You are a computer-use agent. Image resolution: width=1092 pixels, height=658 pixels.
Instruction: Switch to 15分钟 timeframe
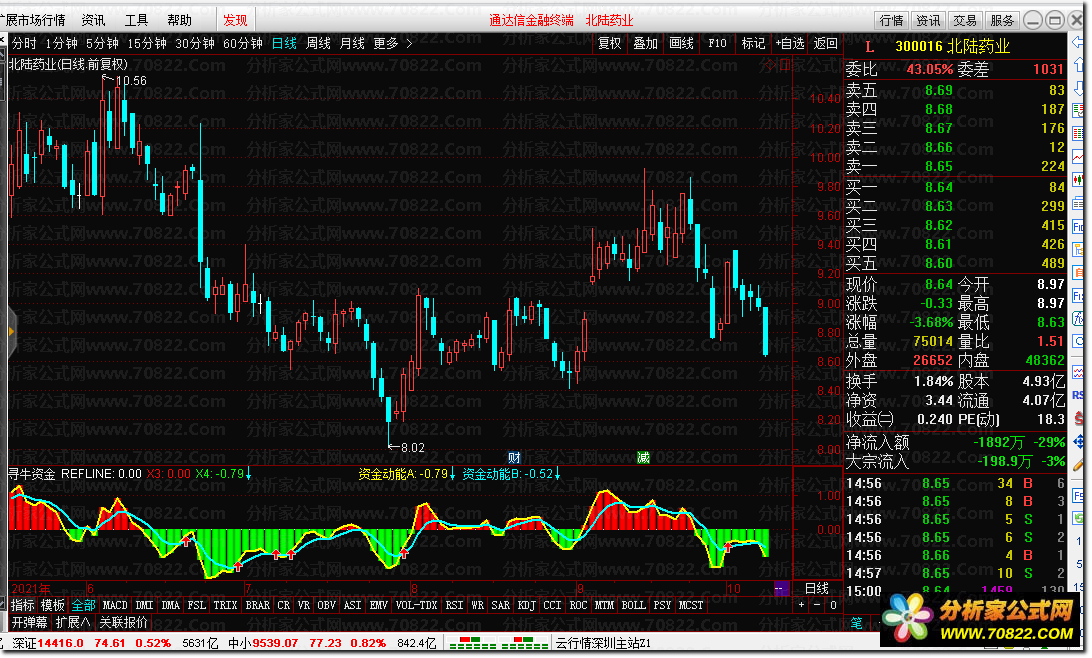147,43
